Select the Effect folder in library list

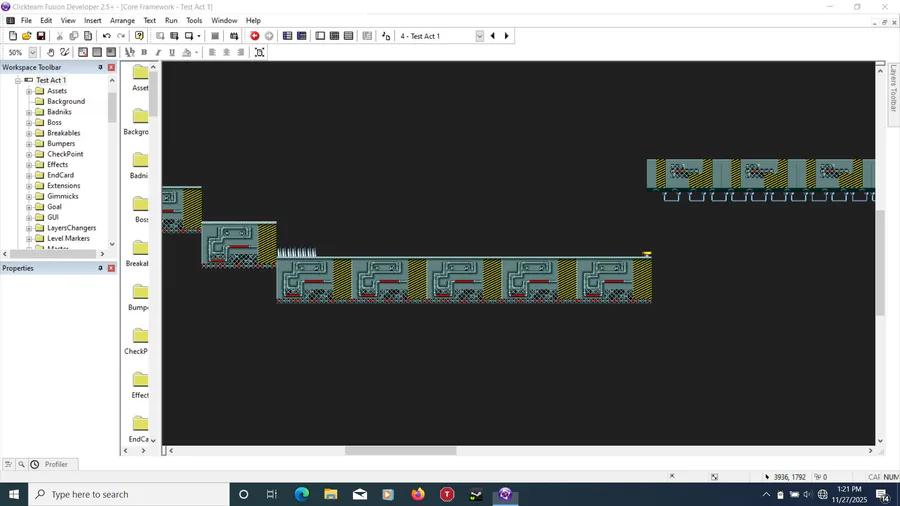pos(139,385)
